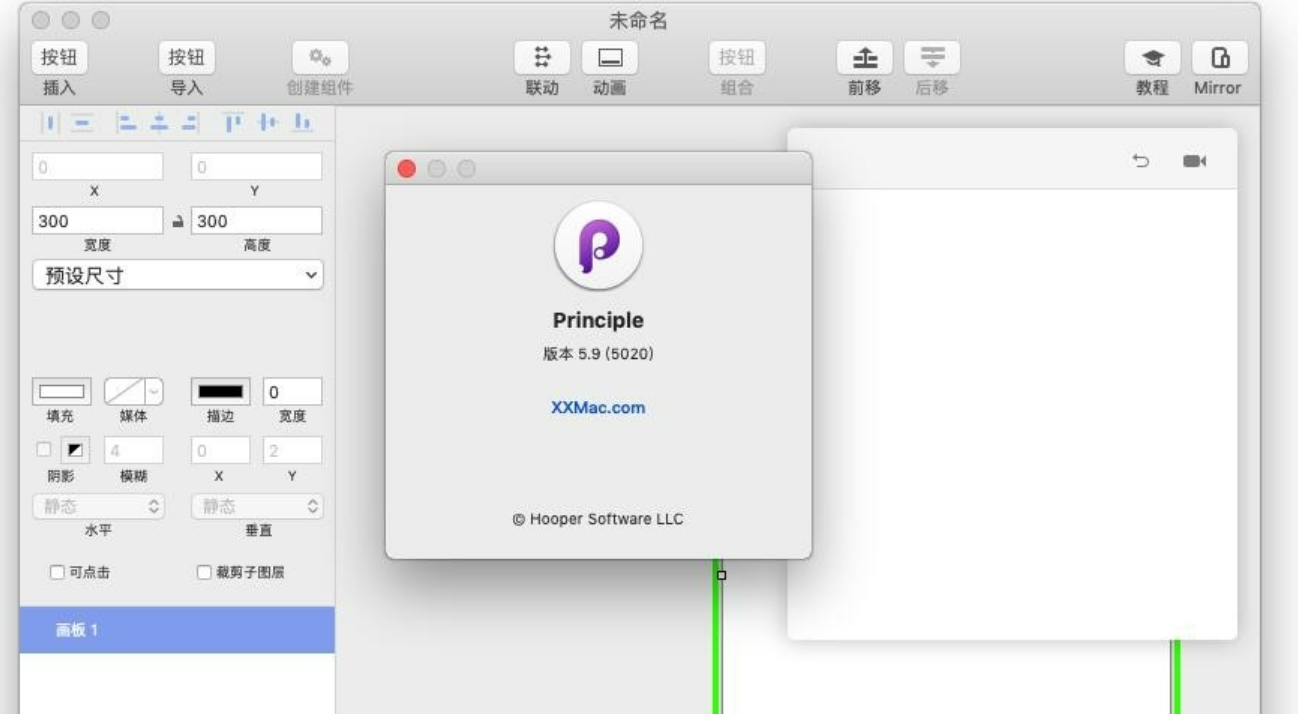1298x714 pixels.
Task: Click the Mirror toolbar icon
Action: (1220, 58)
